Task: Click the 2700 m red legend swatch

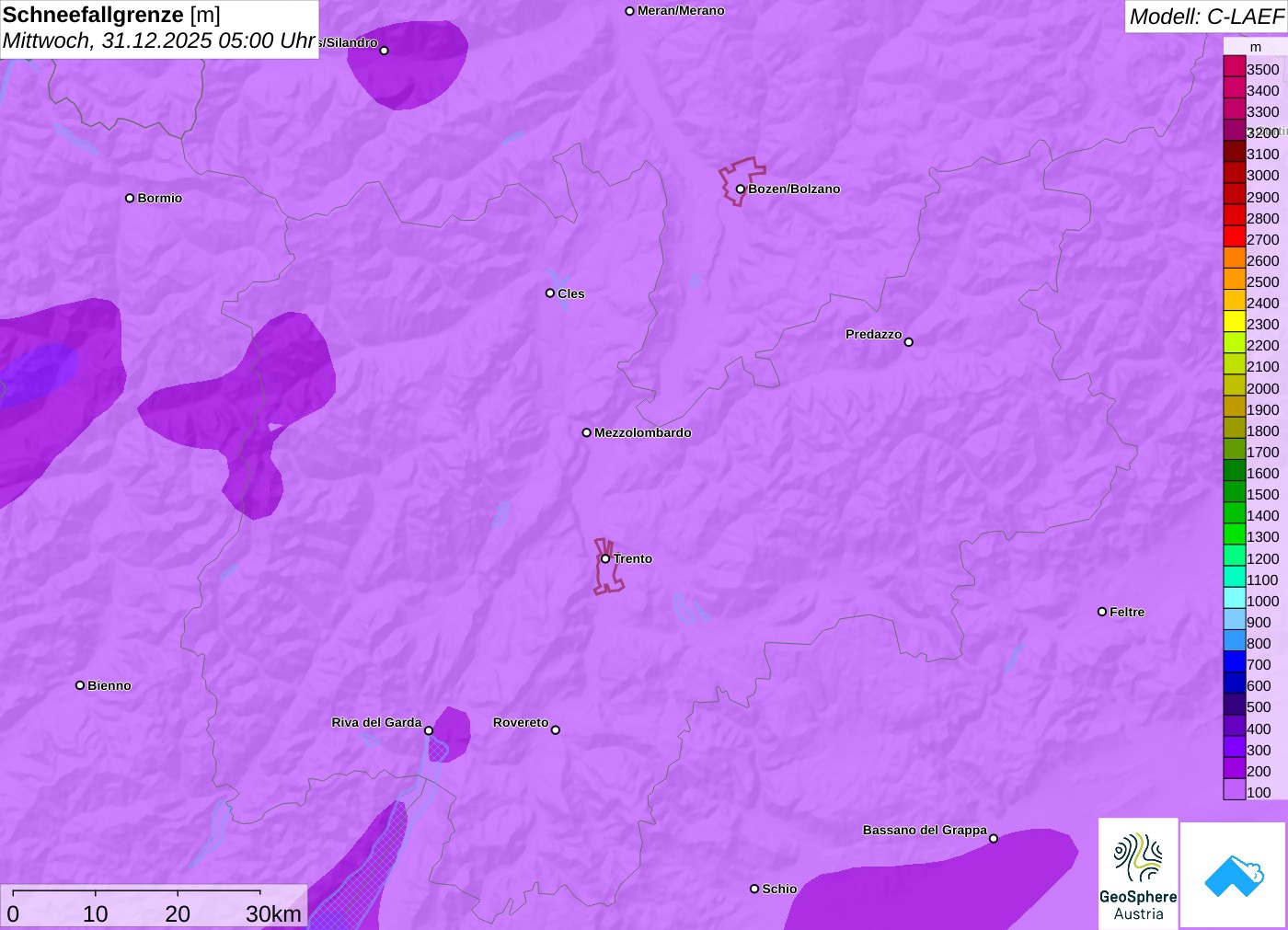Action: 1235,236
